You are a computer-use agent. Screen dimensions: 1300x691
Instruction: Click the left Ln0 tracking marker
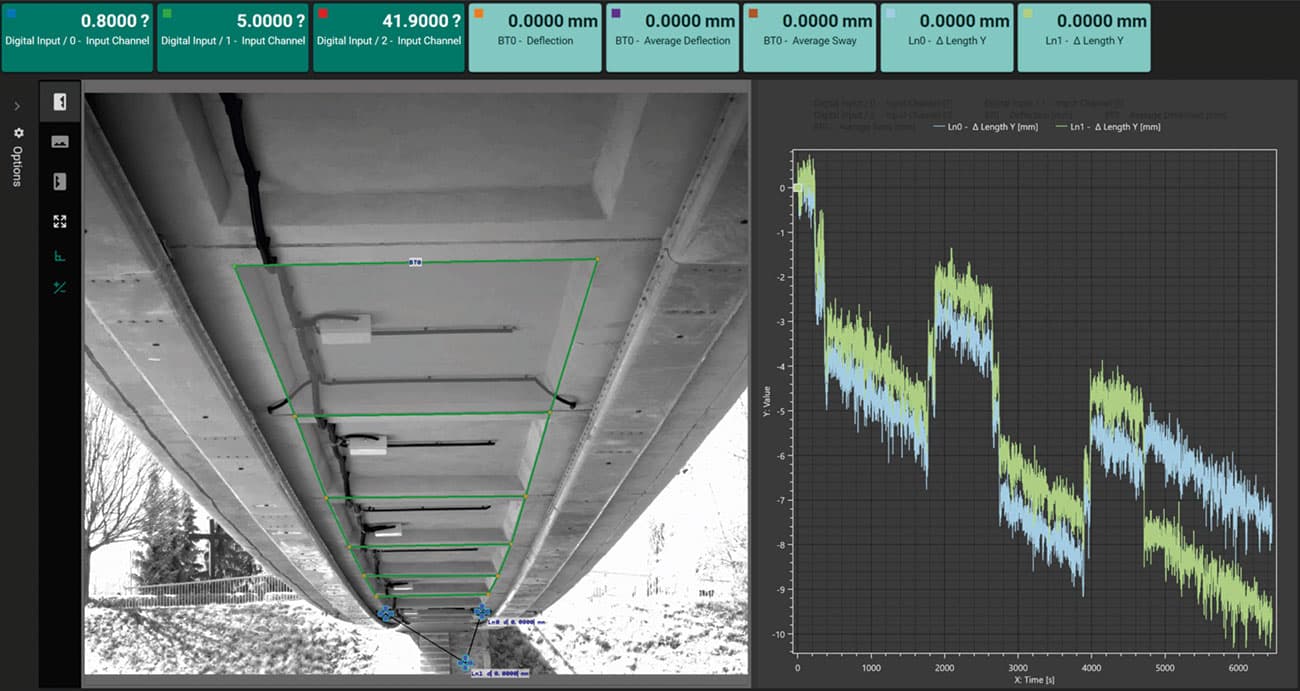click(x=386, y=614)
